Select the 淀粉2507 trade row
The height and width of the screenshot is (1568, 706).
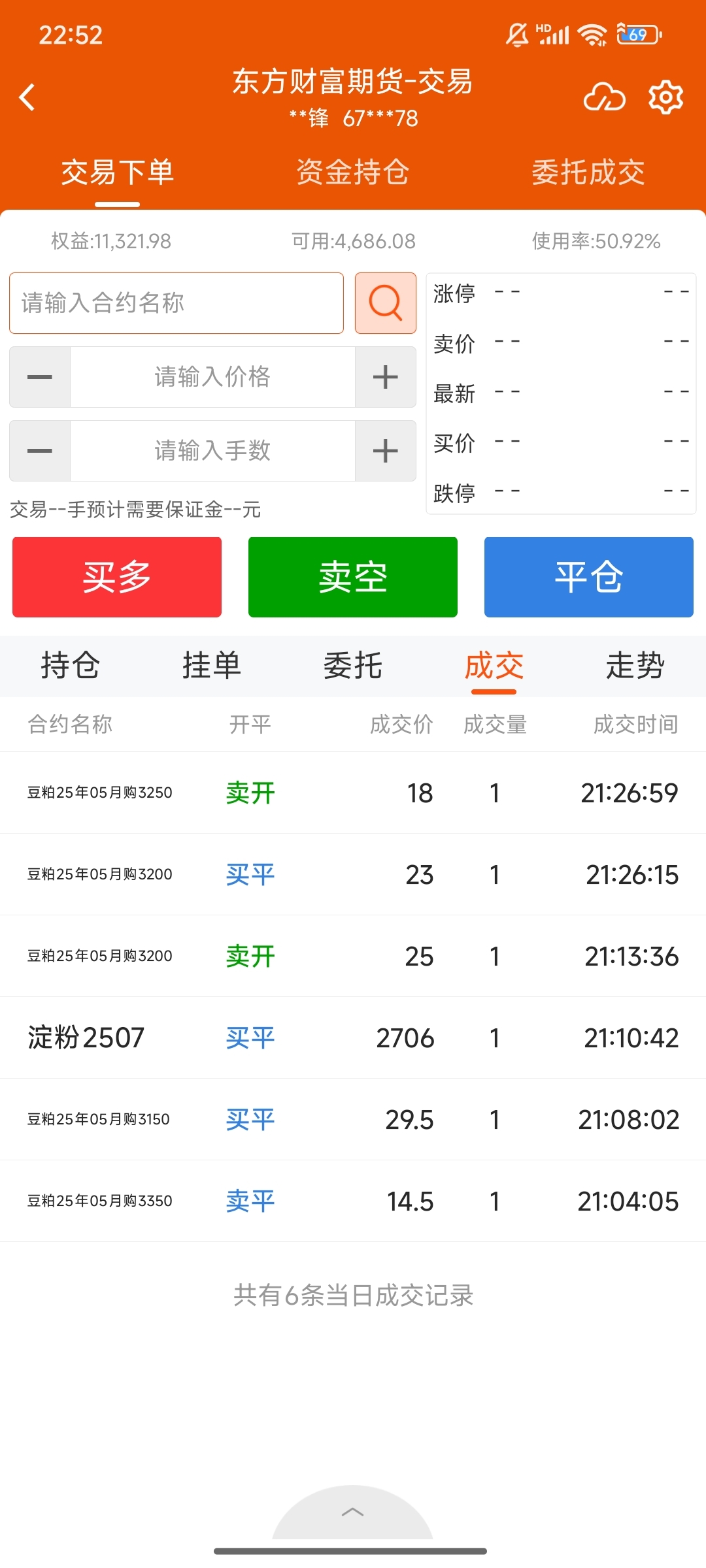coord(353,1037)
